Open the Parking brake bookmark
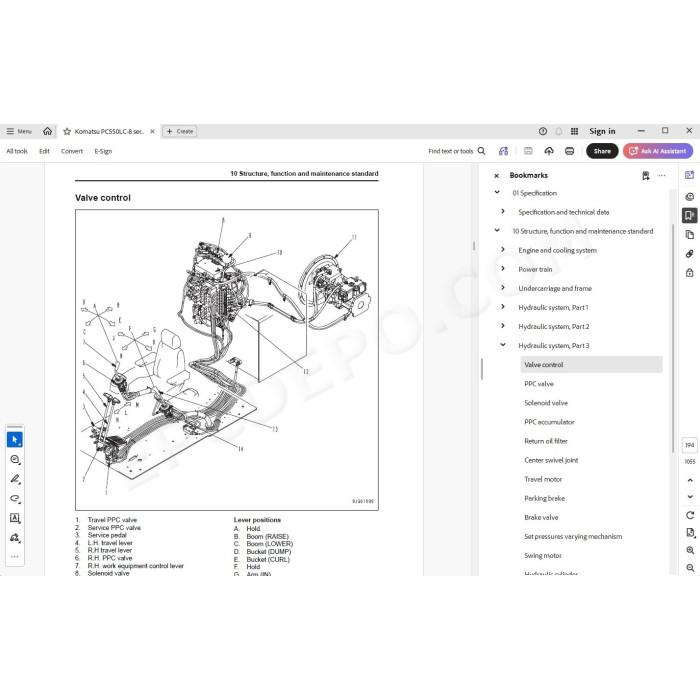 545,499
